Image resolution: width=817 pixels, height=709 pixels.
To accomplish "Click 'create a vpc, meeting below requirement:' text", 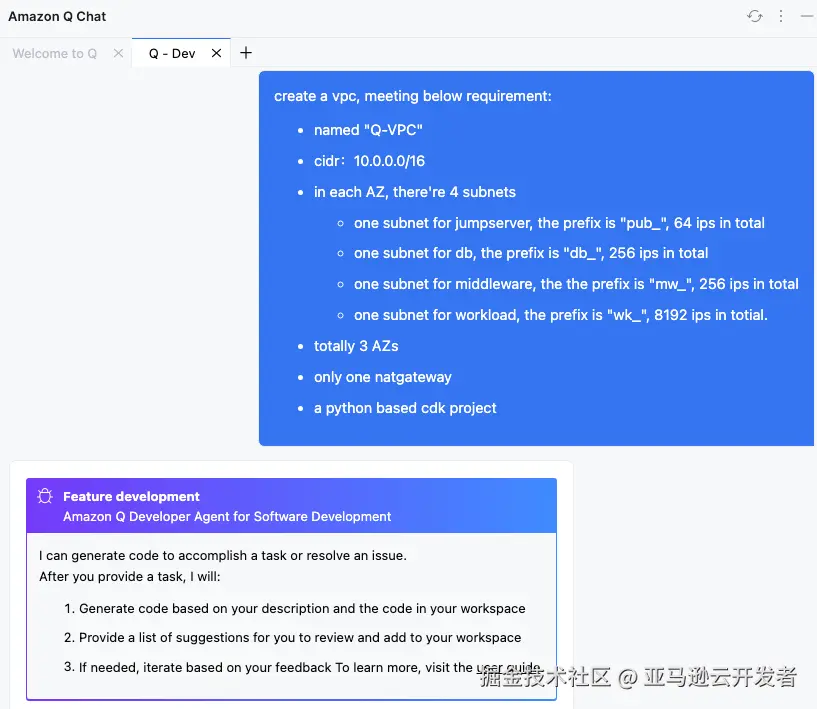I will pos(413,96).
